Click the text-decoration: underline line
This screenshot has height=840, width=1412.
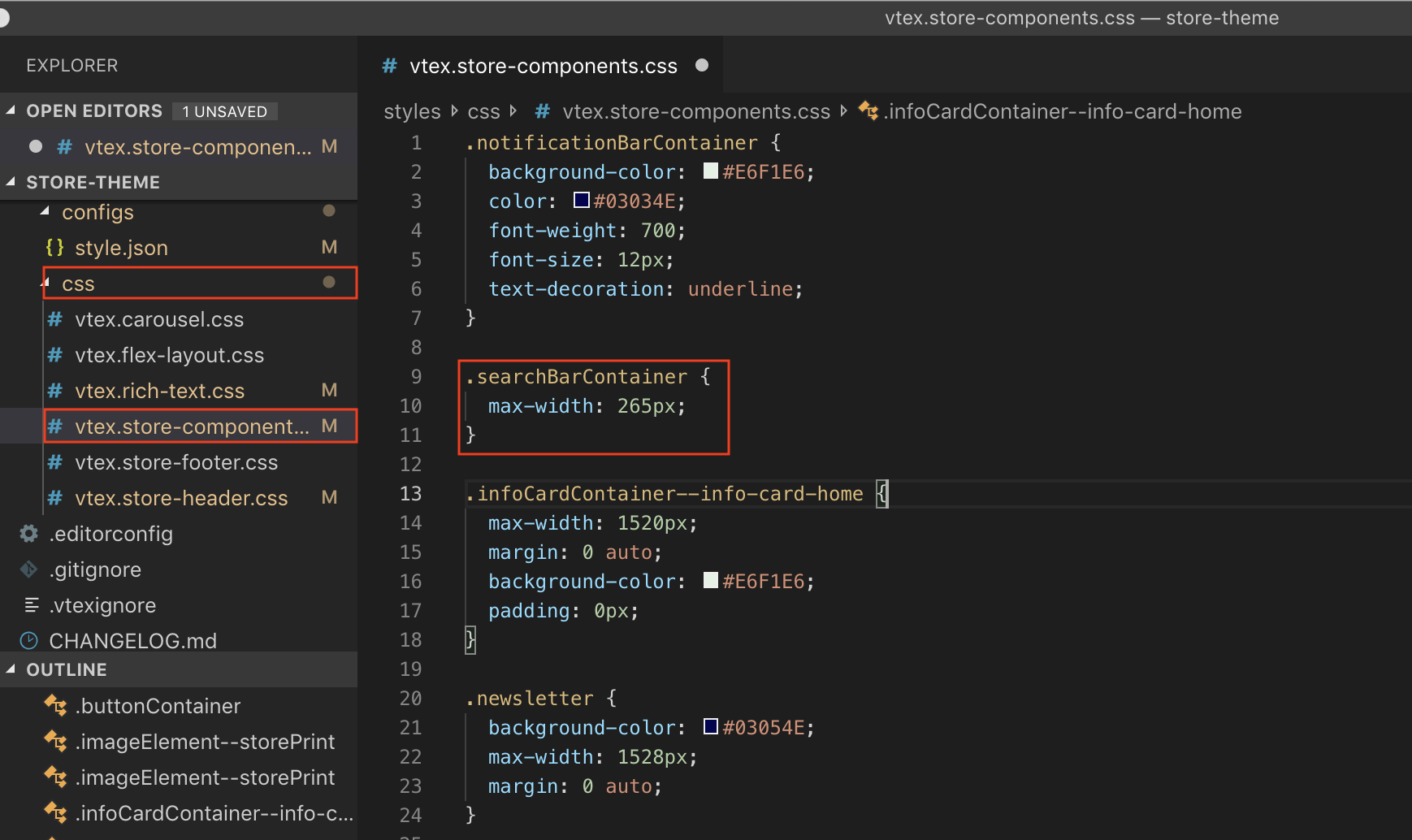tap(646, 289)
